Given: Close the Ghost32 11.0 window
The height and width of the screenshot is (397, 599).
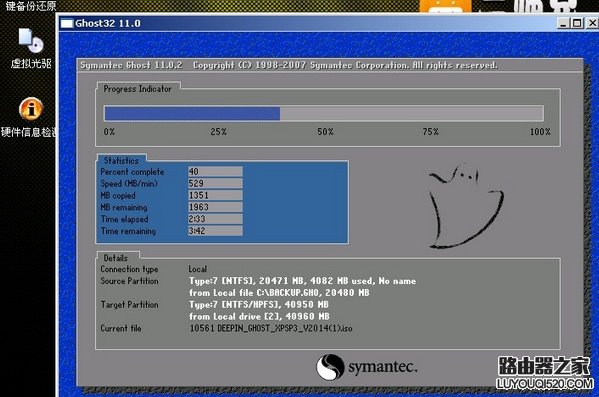Looking at the screenshot, I should 592,23.
